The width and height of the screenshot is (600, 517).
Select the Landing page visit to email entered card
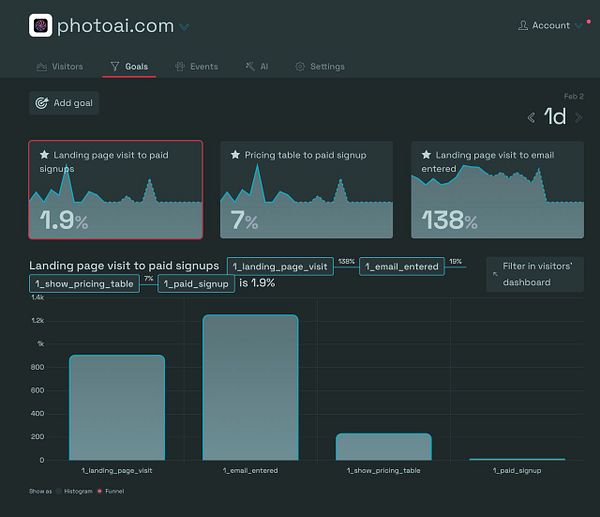pos(497,190)
